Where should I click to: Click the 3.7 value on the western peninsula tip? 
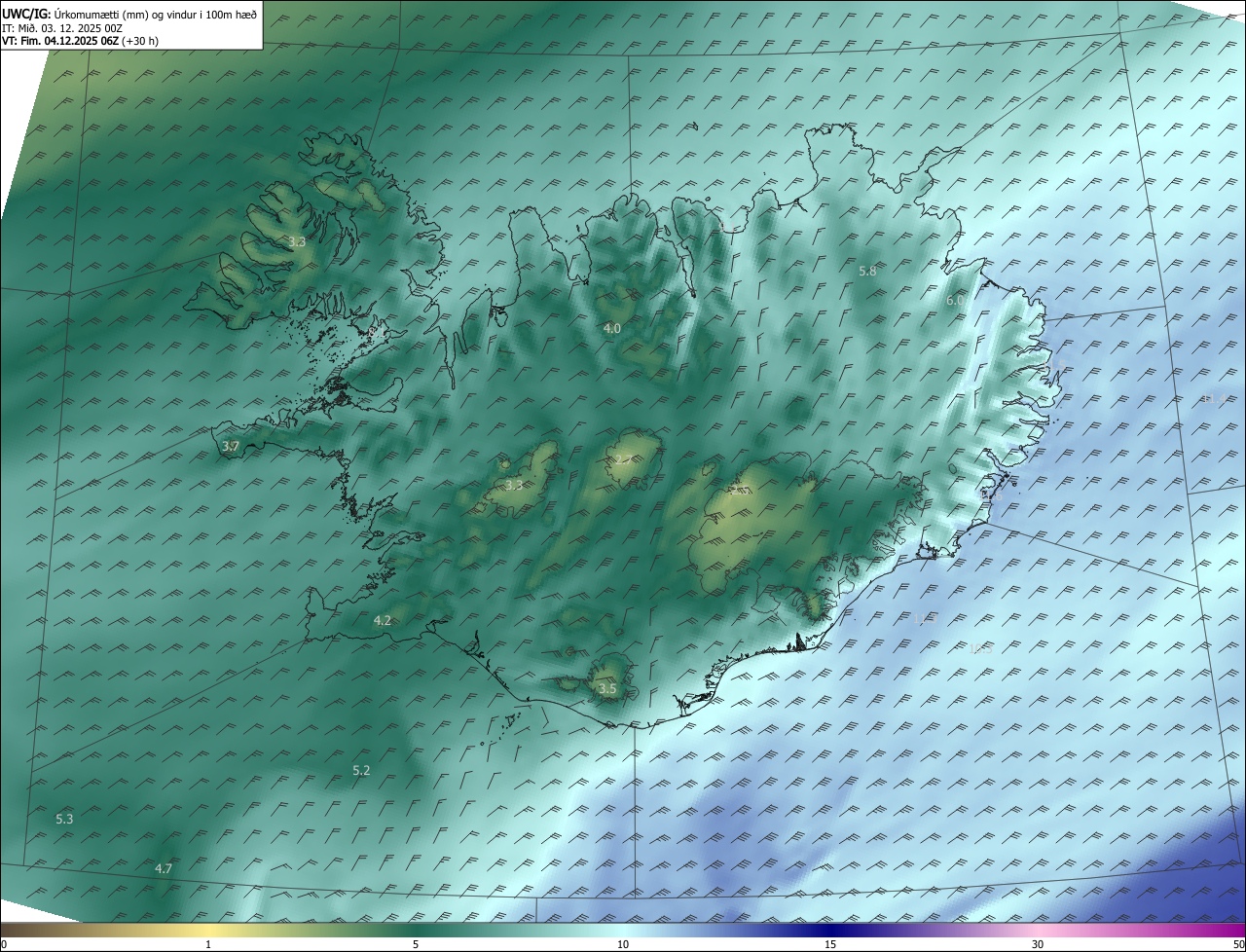[230, 446]
